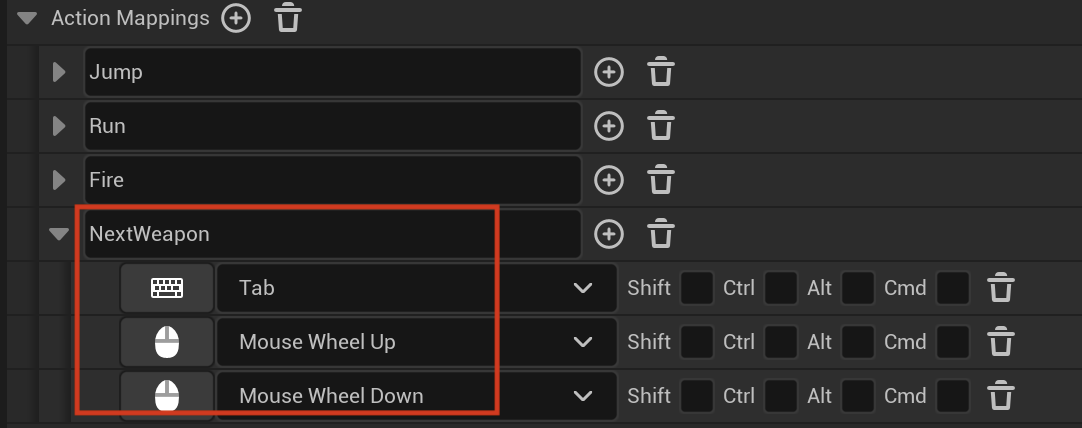Remove the NextWeapon action mapping

[x=660, y=234]
